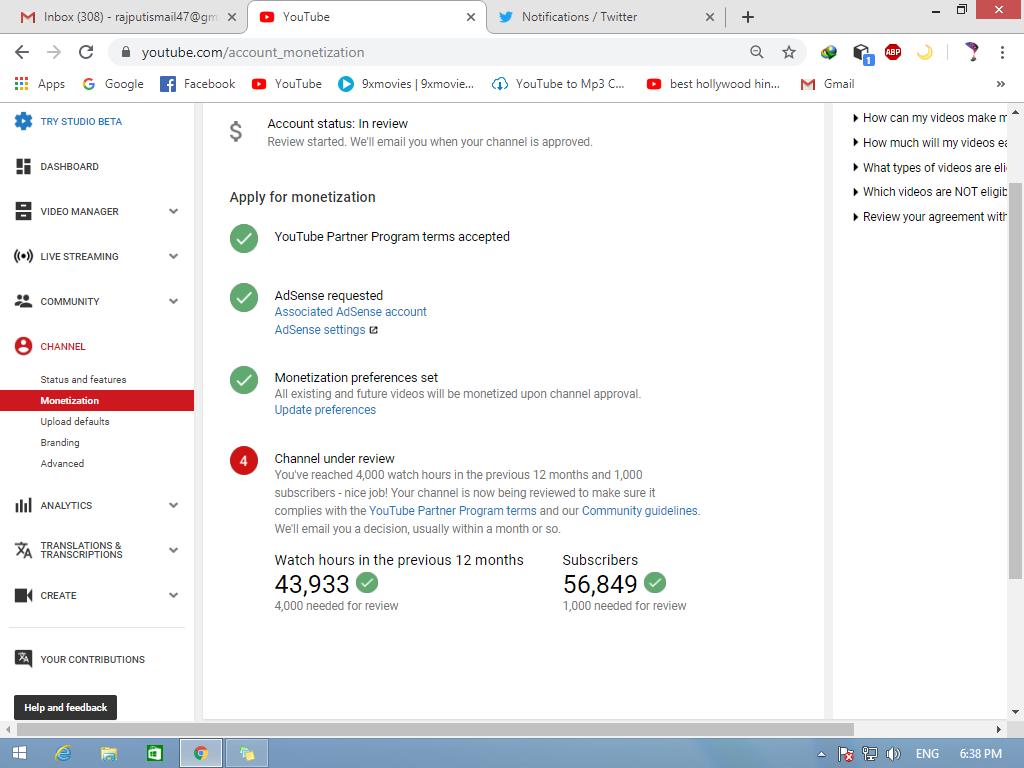Open the crescent moon extension icon
1024x768 pixels.
pyautogui.click(x=925, y=52)
